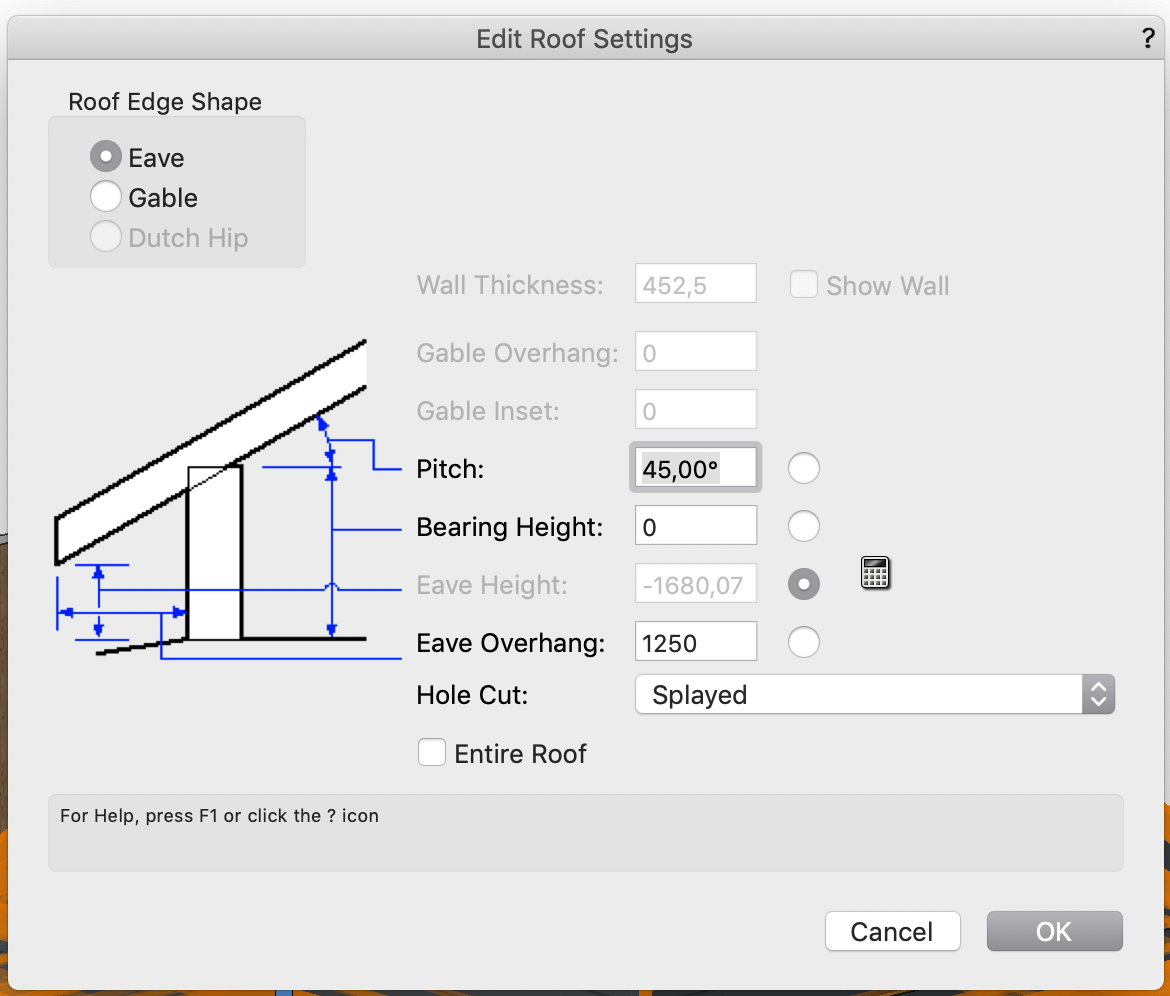1170x996 pixels.
Task: Activate the Bearing Height radio button
Action: point(804,525)
